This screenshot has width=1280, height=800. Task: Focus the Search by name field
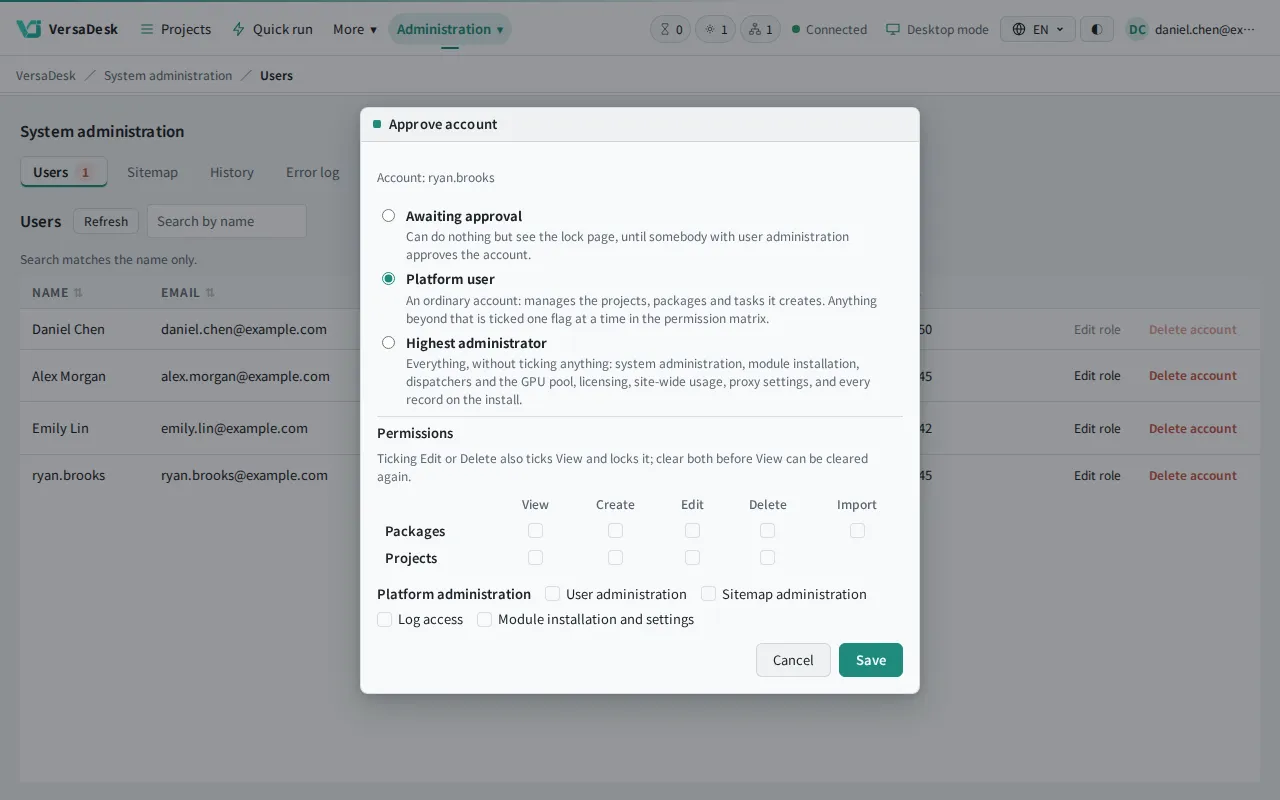227,221
